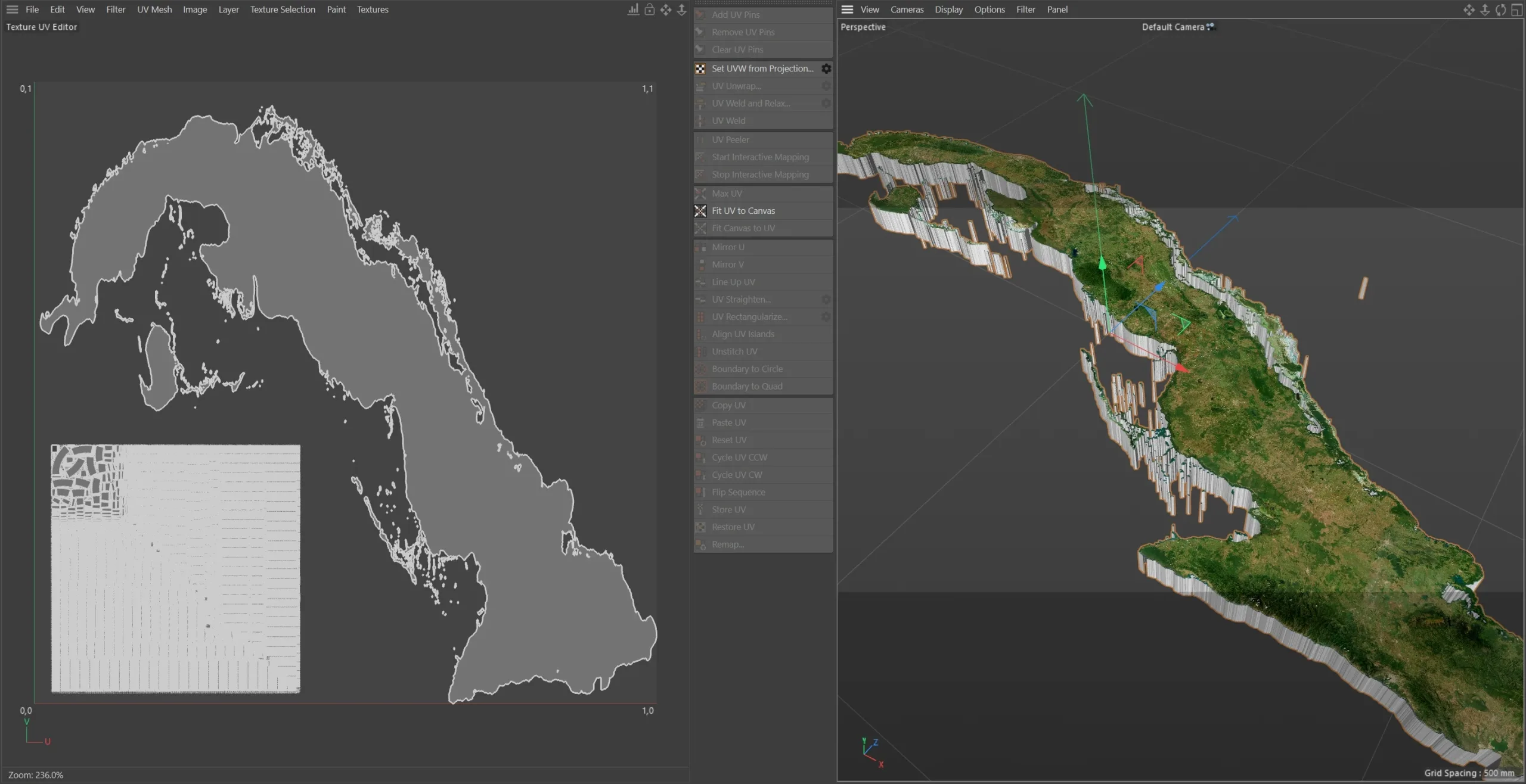This screenshot has height=784, width=1526.
Task: Click the Perspective view label
Action: coord(863,27)
